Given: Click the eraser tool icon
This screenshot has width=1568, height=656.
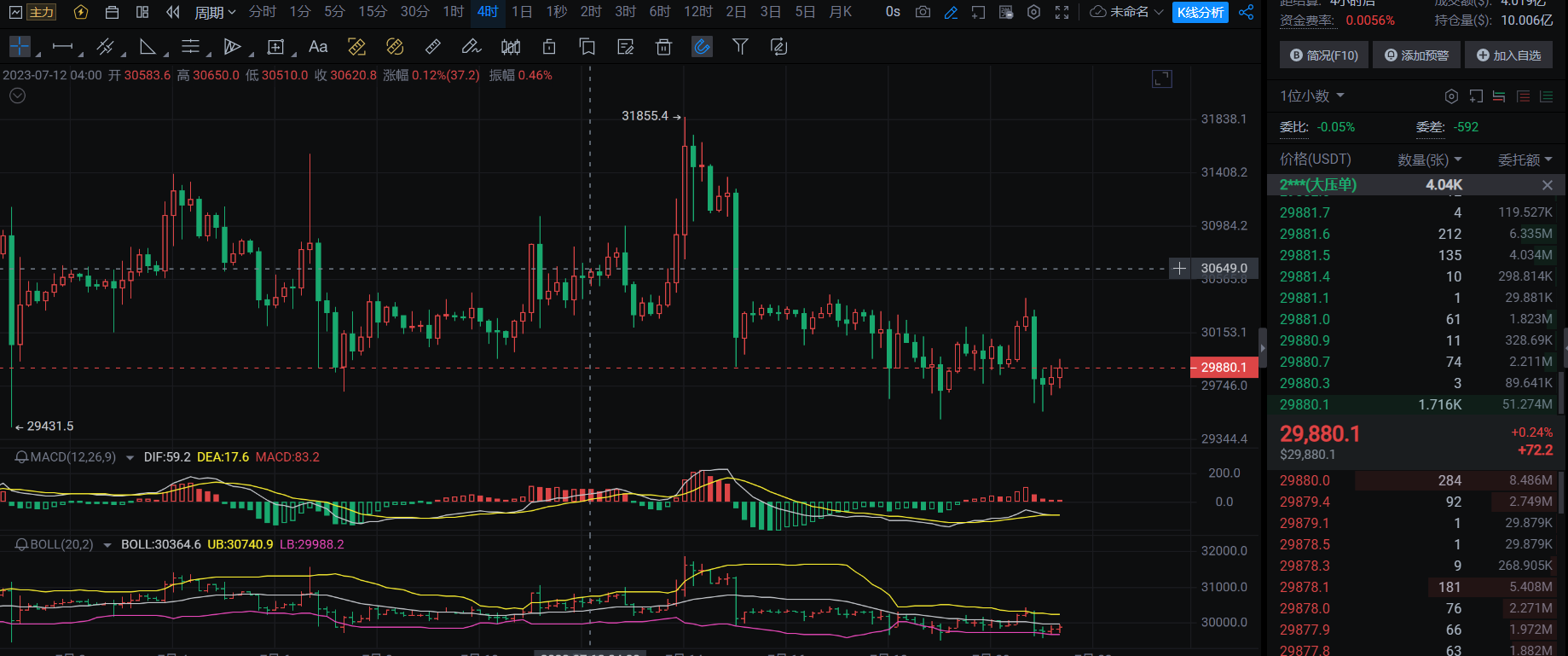Looking at the screenshot, I should (x=471, y=47).
